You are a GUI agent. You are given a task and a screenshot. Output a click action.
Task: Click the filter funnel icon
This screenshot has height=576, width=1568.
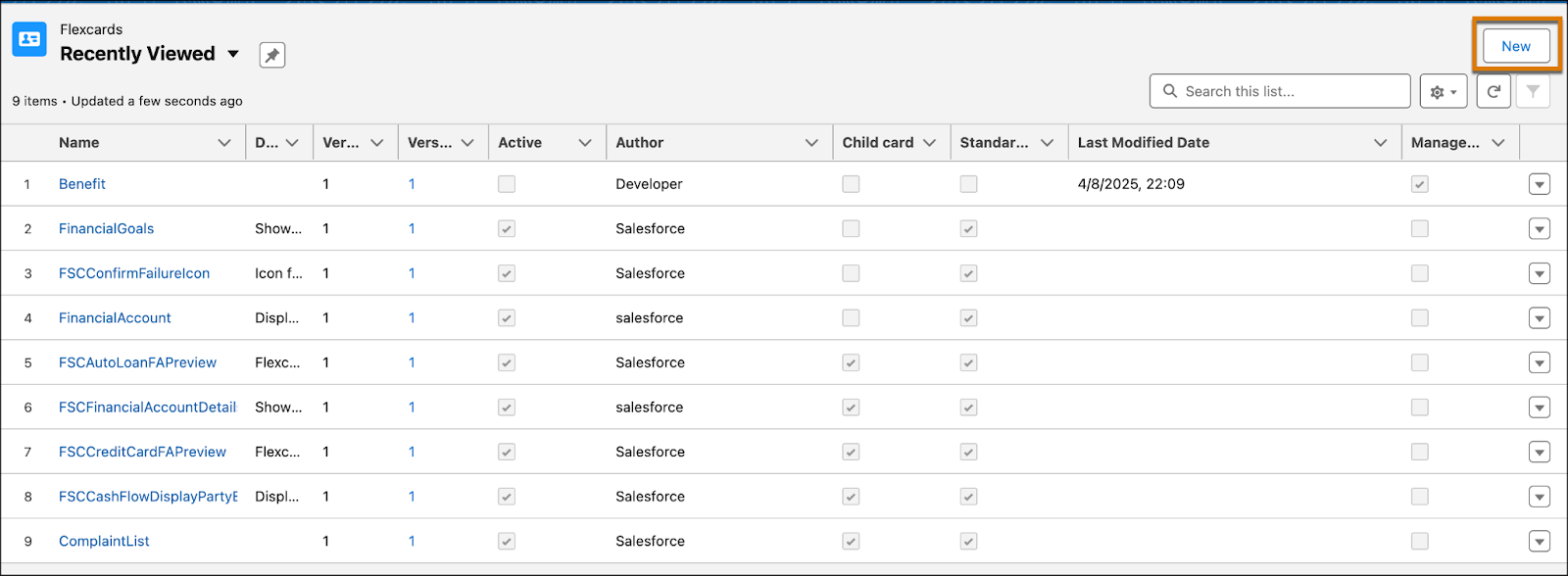pos(1533,91)
